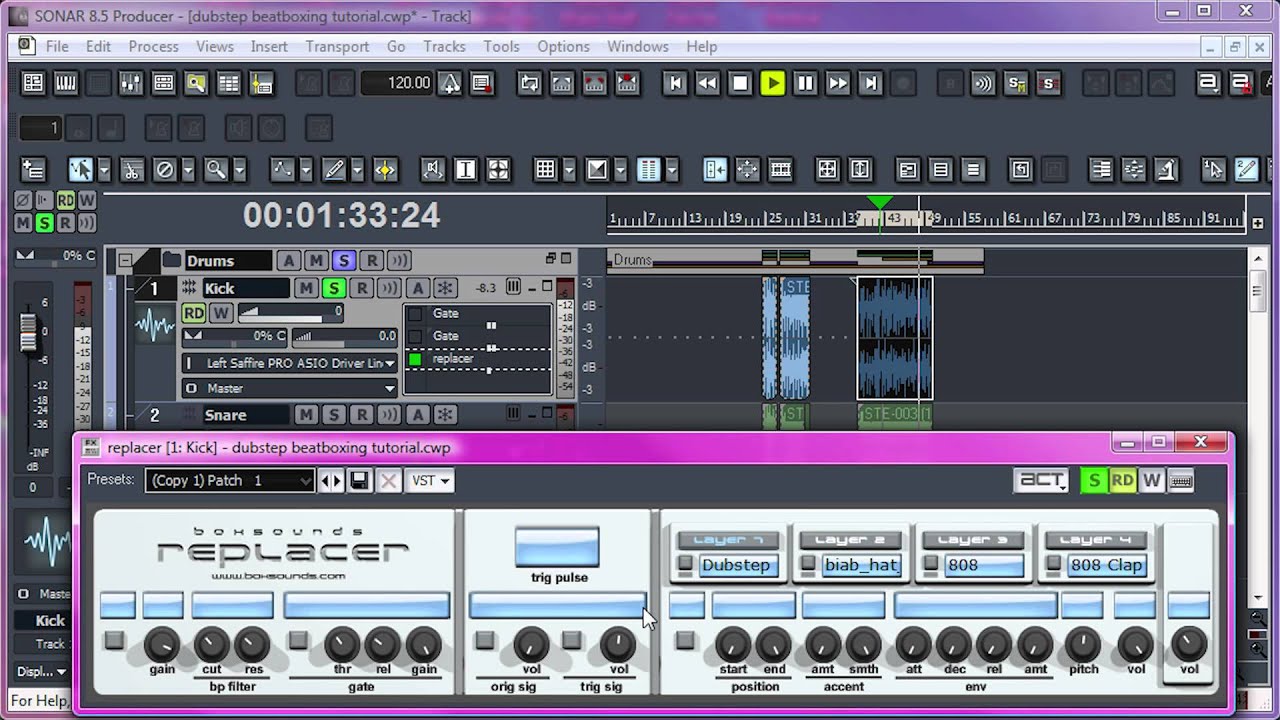Open the replacer Presets dropdown
Image resolution: width=1280 pixels, height=720 pixels.
(x=230, y=481)
